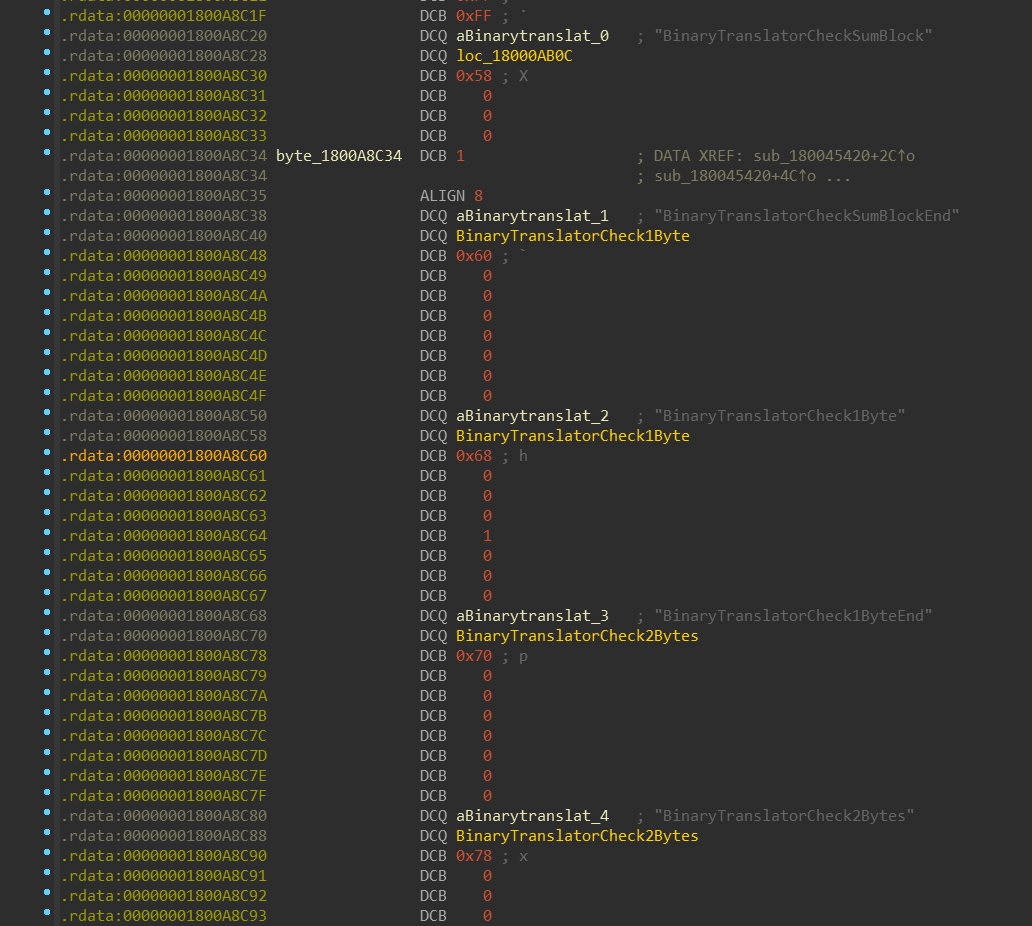Toggle breakpoint dot at address 1800A8C38
Screen dimensions: 1032x926
pyautogui.click(x=47, y=213)
